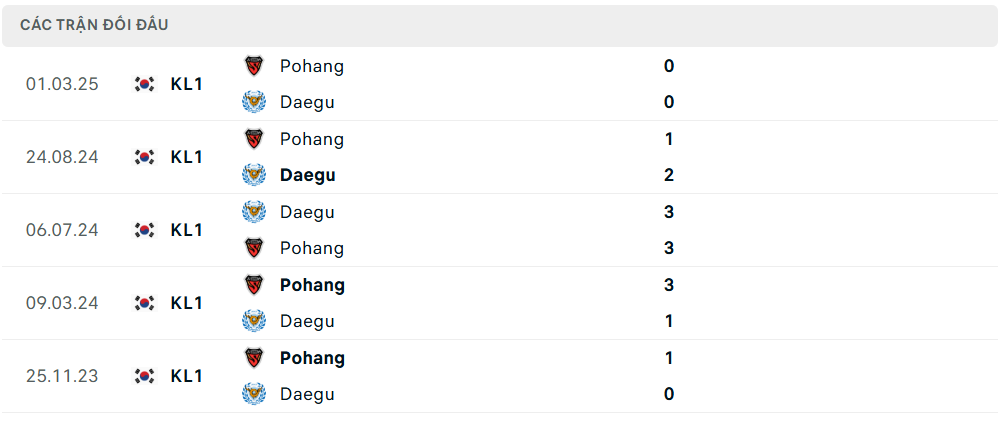Viewport: 1003px width, 422px height.
Task: Select Pohang team name in 06.07.24 match
Action: [x=312, y=248]
